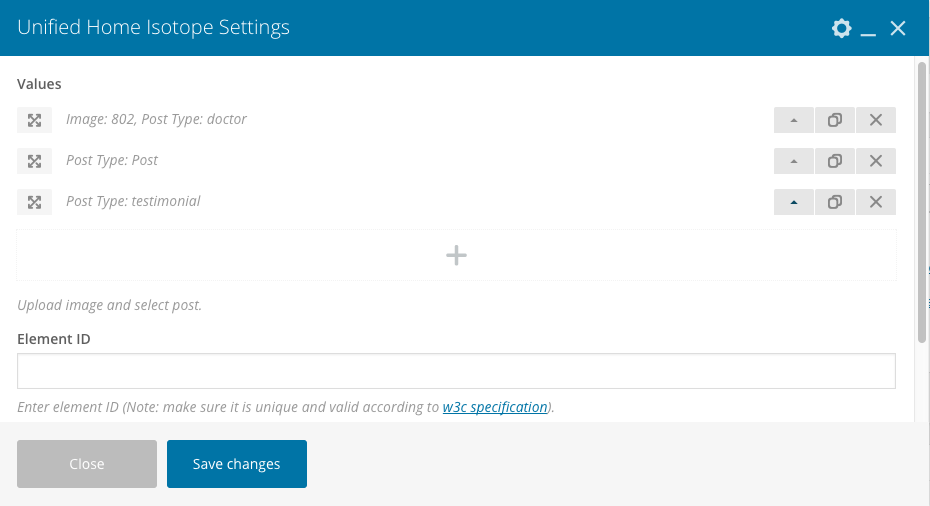930x506 pixels.
Task: Duplicate the Image: 802 doctor row
Action: (834, 120)
